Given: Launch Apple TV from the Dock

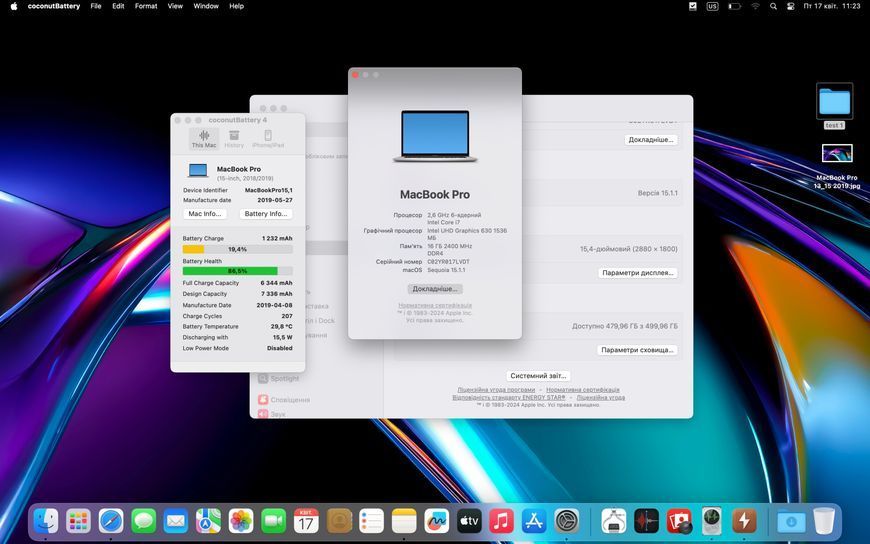Looking at the screenshot, I should point(469,521).
